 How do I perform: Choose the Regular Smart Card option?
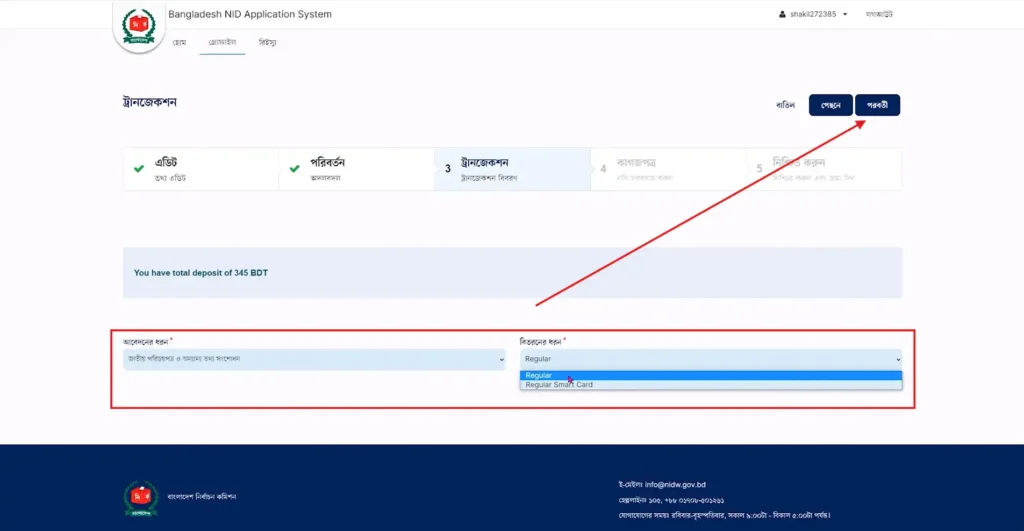pos(711,385)
